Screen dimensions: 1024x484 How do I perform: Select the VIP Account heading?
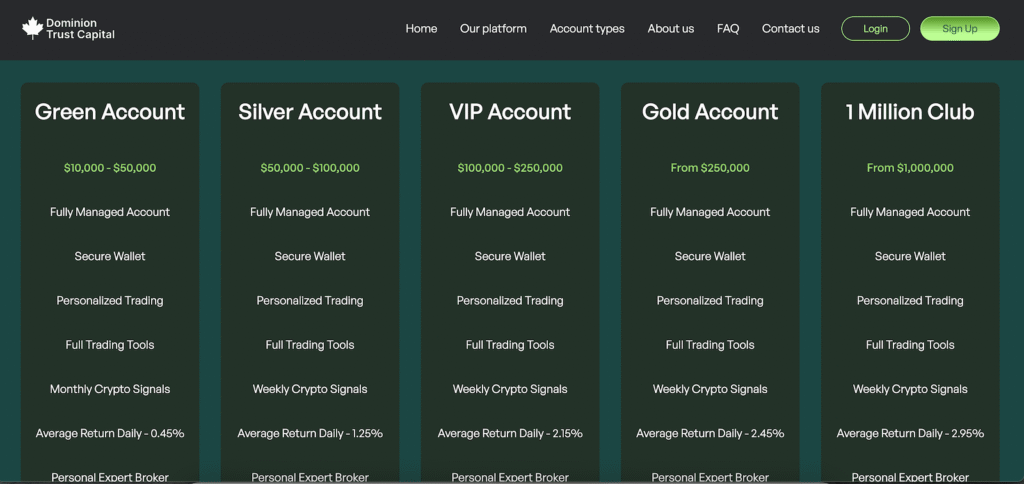tap(510, 112)
